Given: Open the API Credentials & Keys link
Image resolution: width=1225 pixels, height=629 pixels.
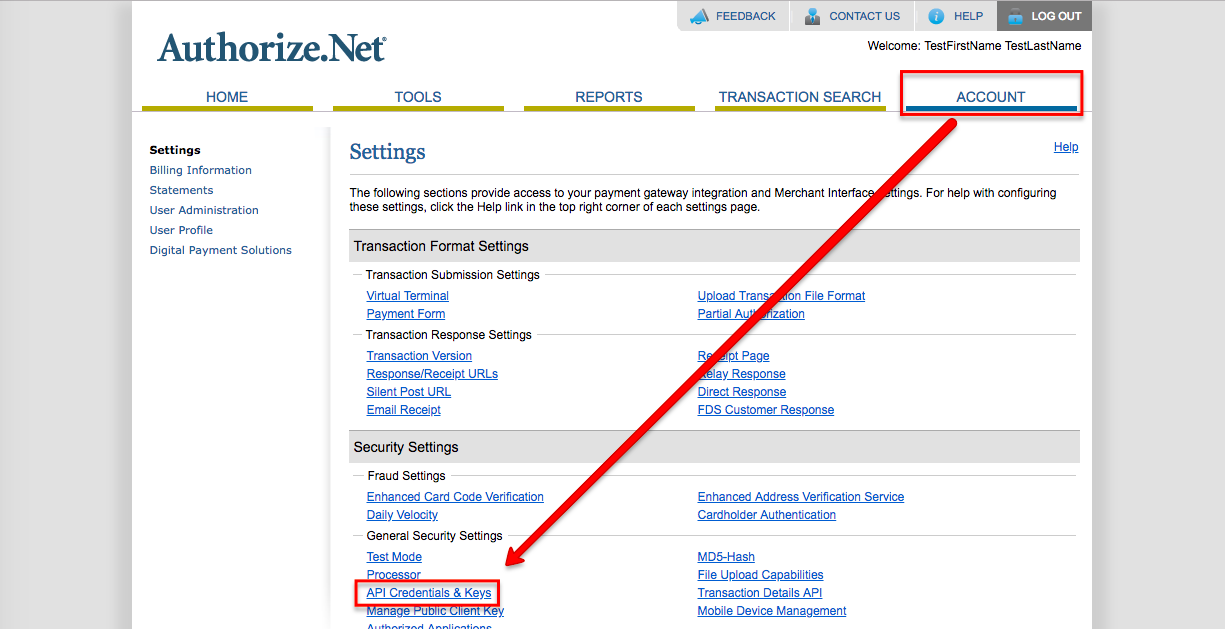Looking at the screenshot, I should [429, 593].
